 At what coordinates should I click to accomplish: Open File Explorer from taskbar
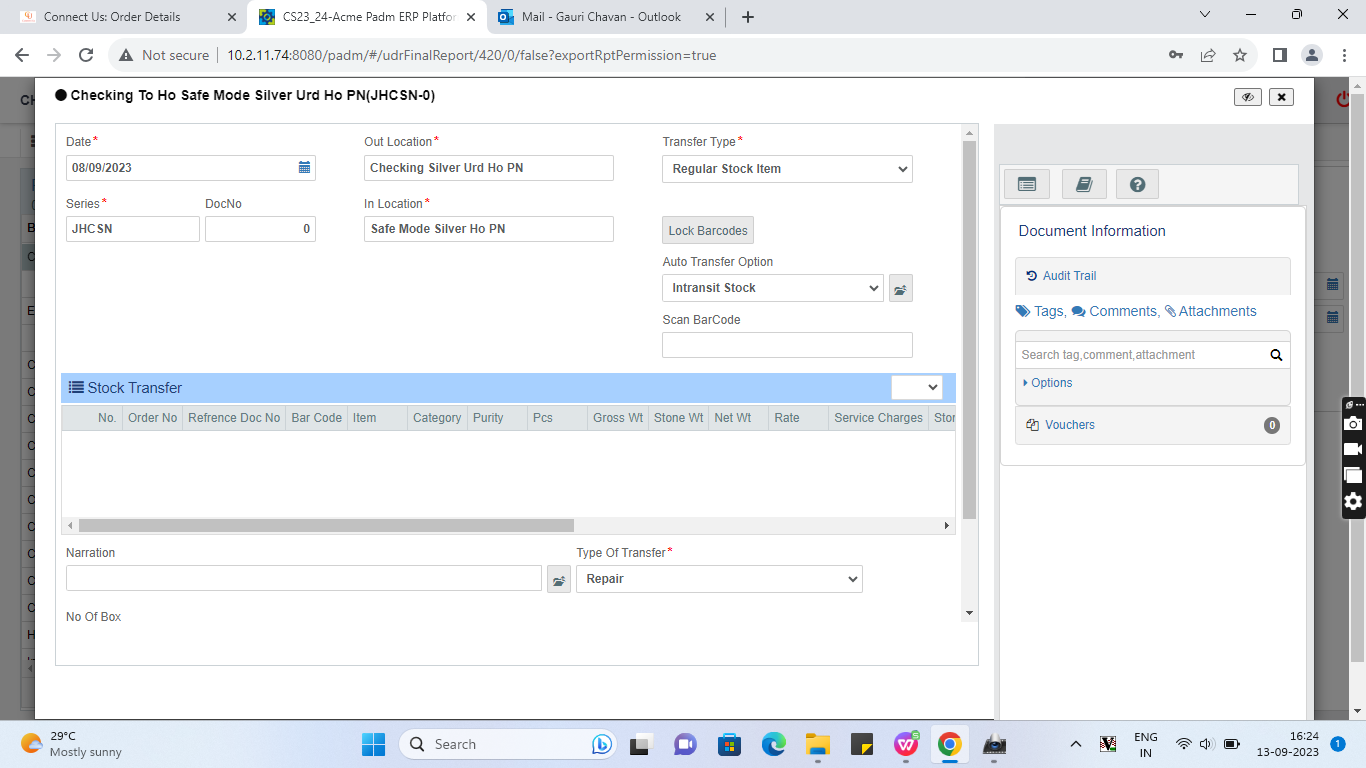[818, 744]
